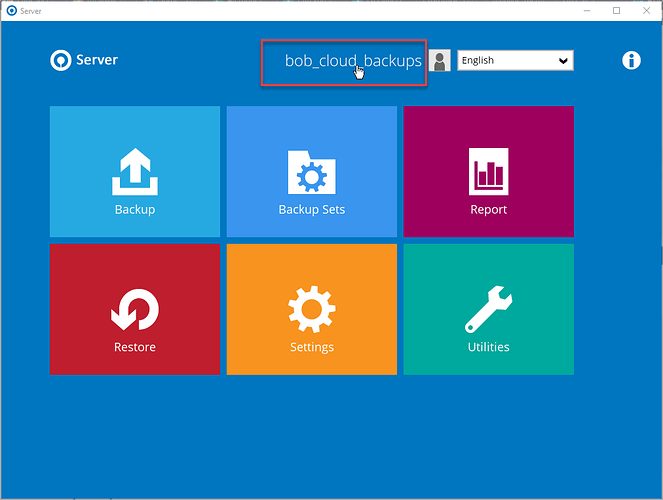Click the bob_cloud_backups username
Viewport: 663px width, 500px height.
[x=352, y=61]
